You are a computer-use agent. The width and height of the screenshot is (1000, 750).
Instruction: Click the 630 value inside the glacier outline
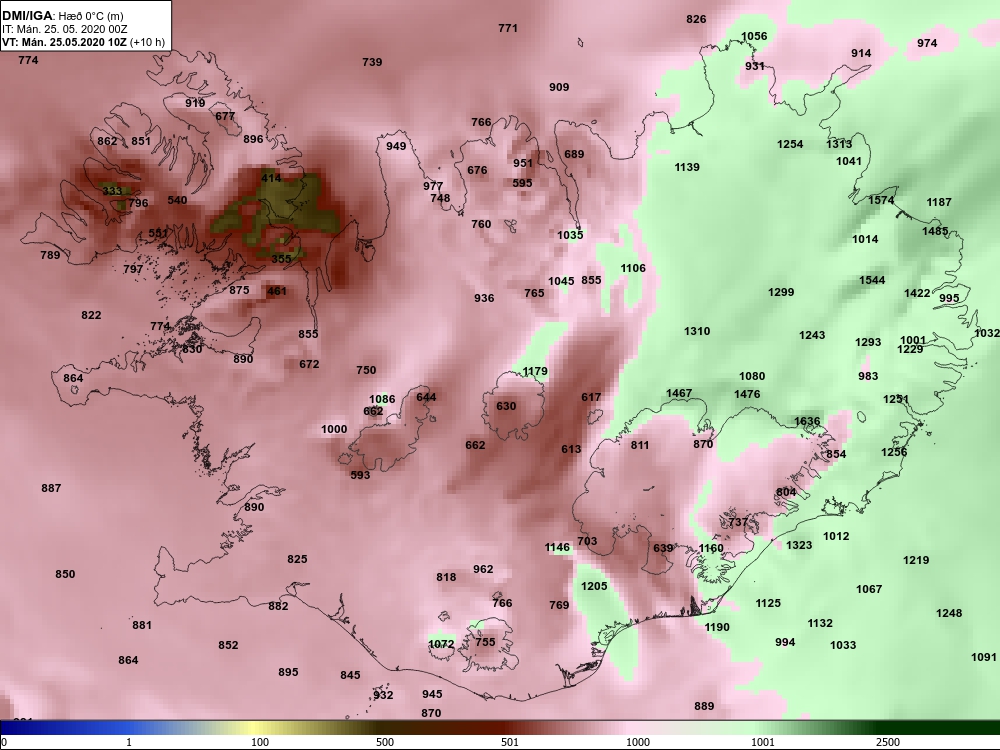(x=506, y=406)
